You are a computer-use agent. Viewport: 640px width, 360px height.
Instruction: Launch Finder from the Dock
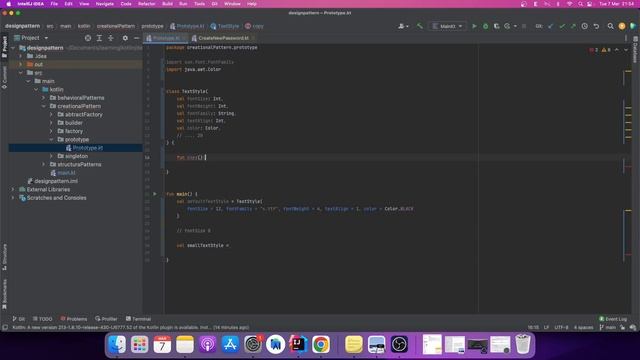point(117,344)
